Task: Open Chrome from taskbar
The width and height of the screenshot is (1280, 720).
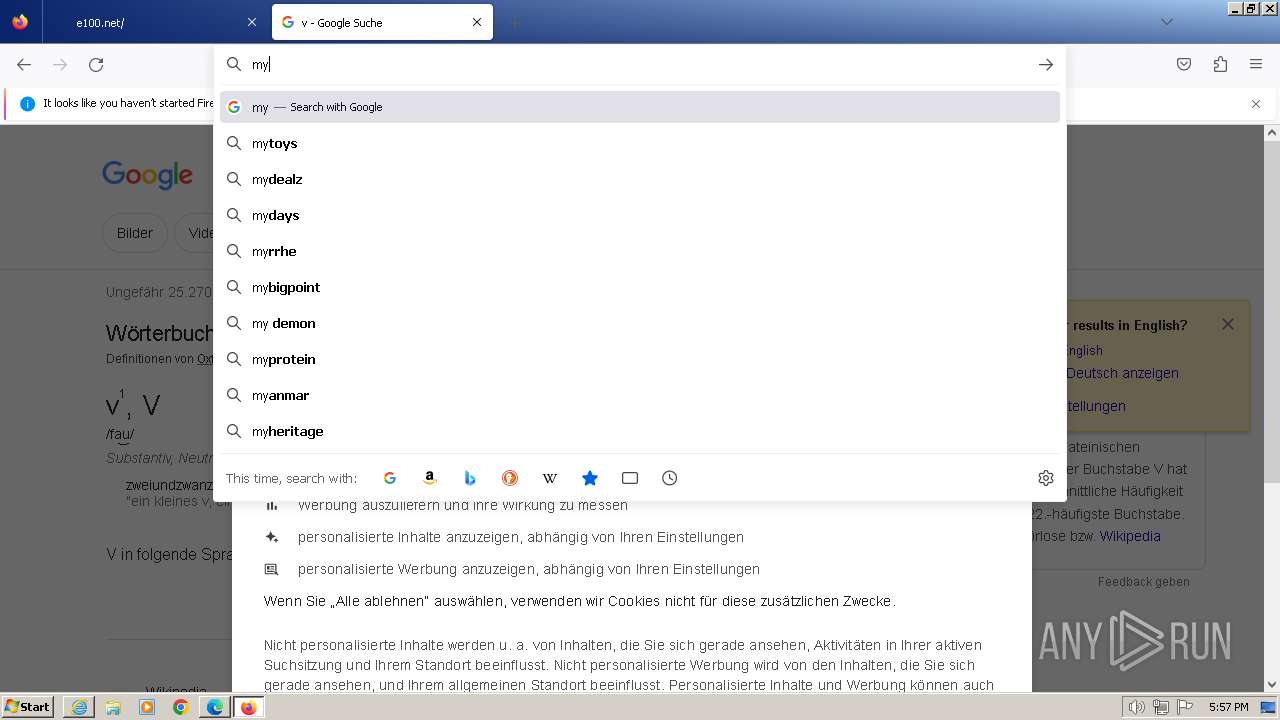Action: tap(181, 707)
